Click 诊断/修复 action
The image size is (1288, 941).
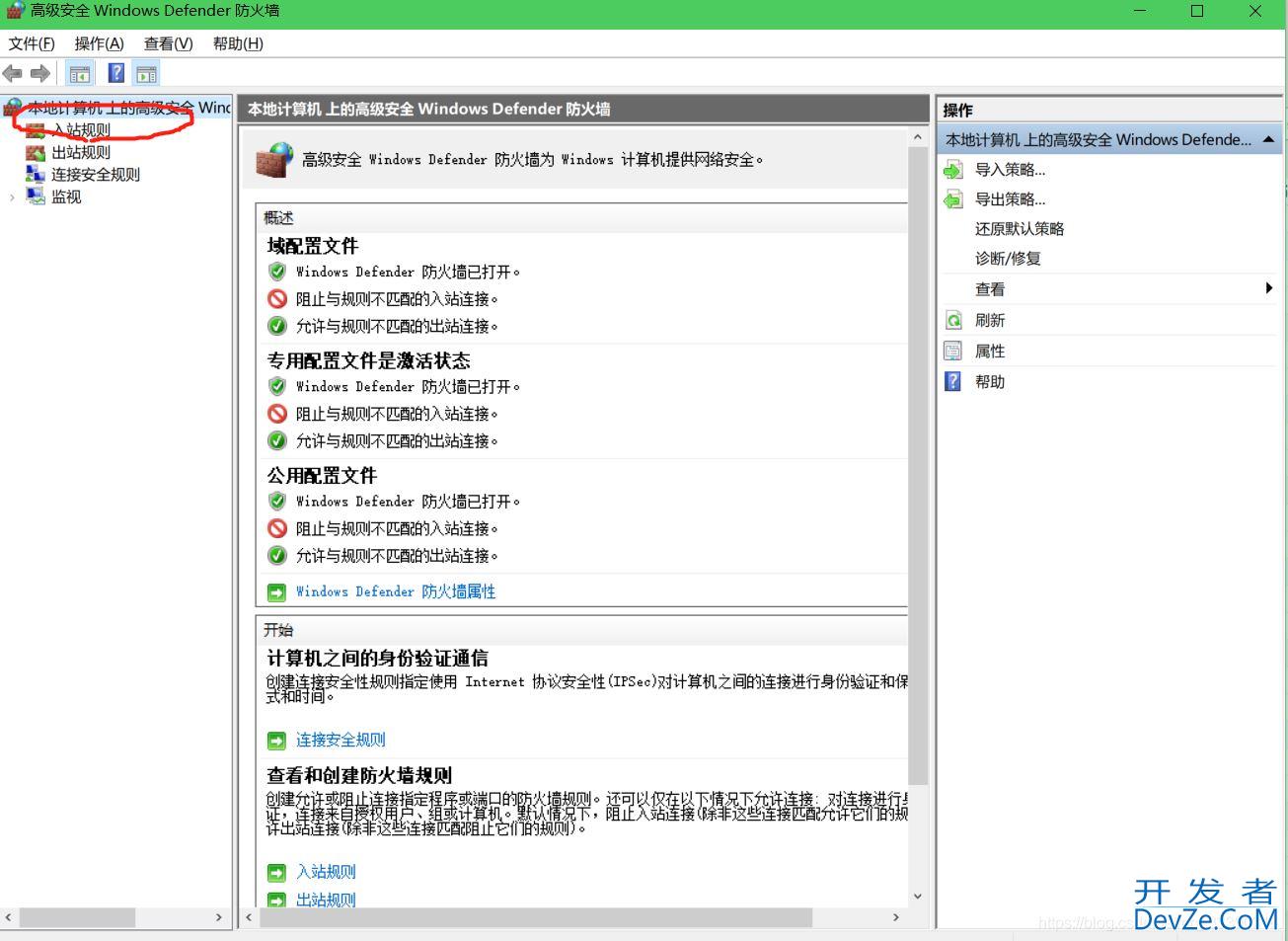pyautogui.click(x=1008, y=259)
